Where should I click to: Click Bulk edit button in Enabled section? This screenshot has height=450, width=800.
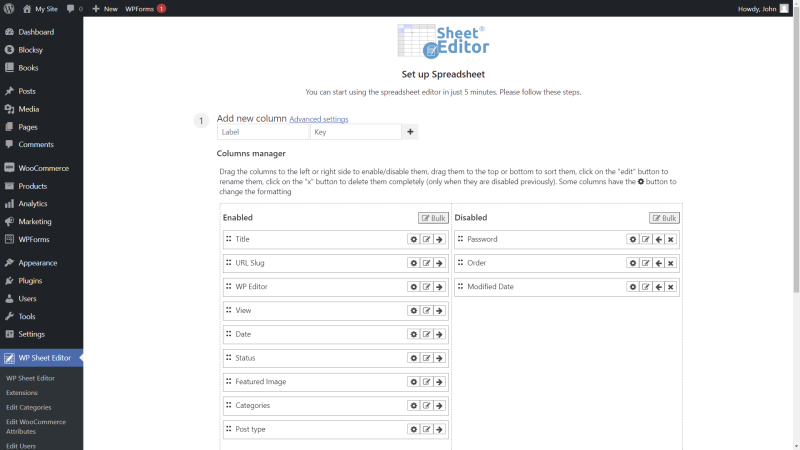[433, 218]
